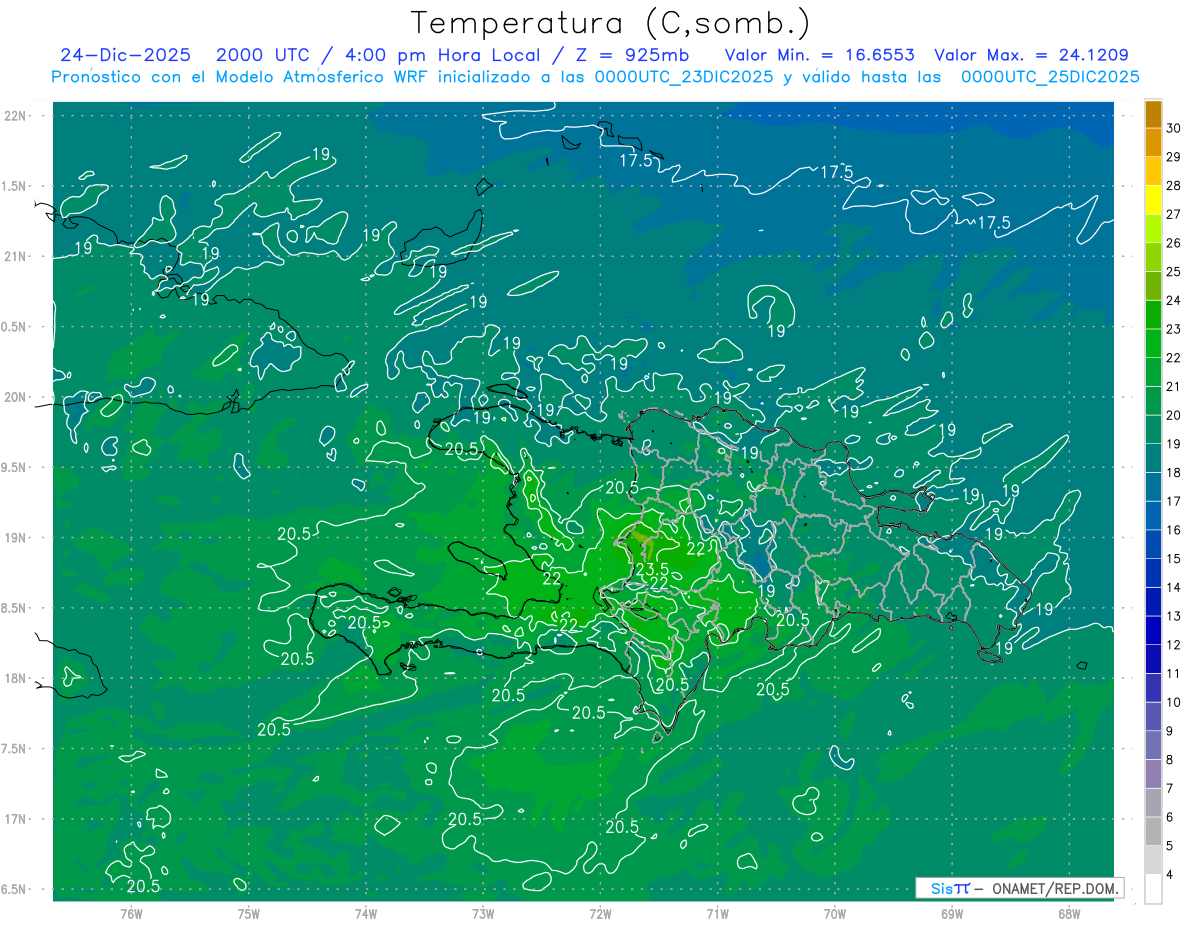Click the 8.5N latitude axis label
The height and width of the screenshot is (927, 1200).
point(14,608)
